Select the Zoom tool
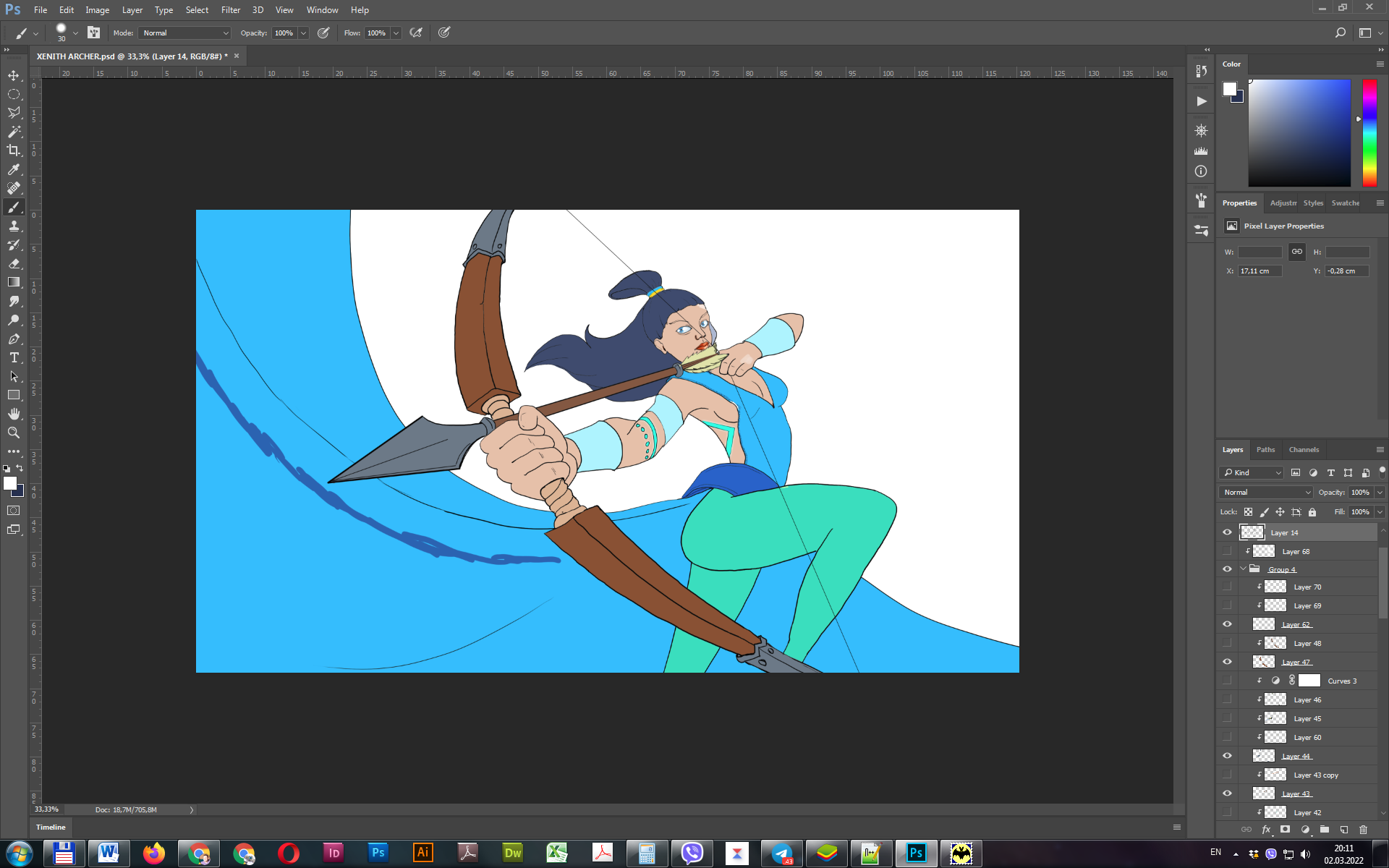Viewport: 1389px width, 868px height. [x=14, y=433]
